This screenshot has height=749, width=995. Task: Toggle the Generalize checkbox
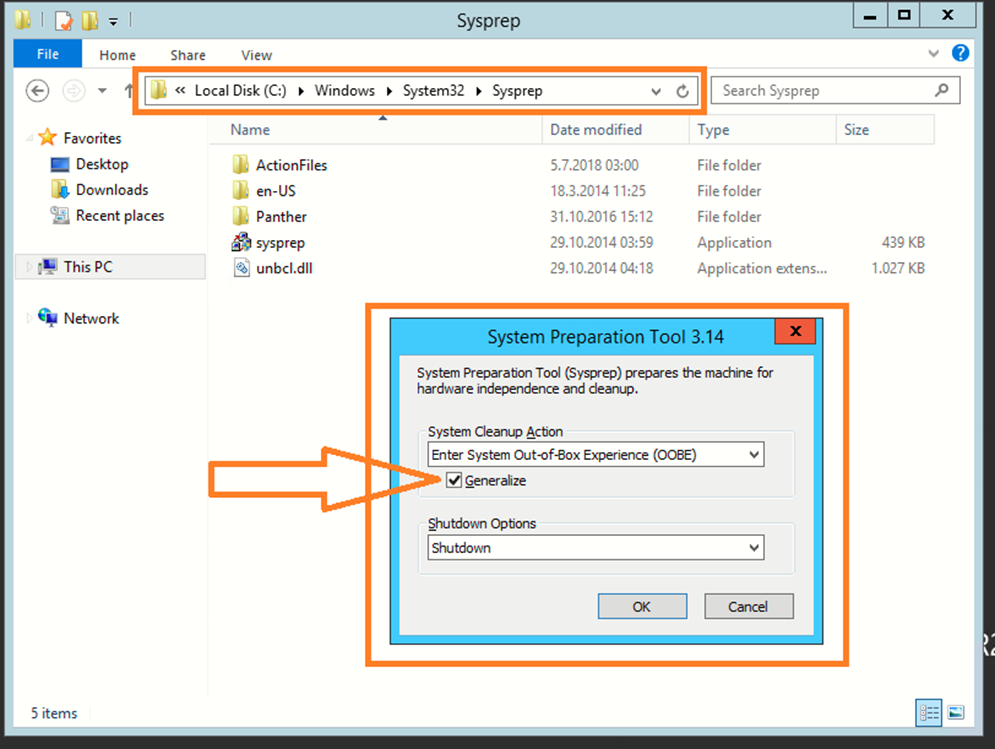point(454,481)
